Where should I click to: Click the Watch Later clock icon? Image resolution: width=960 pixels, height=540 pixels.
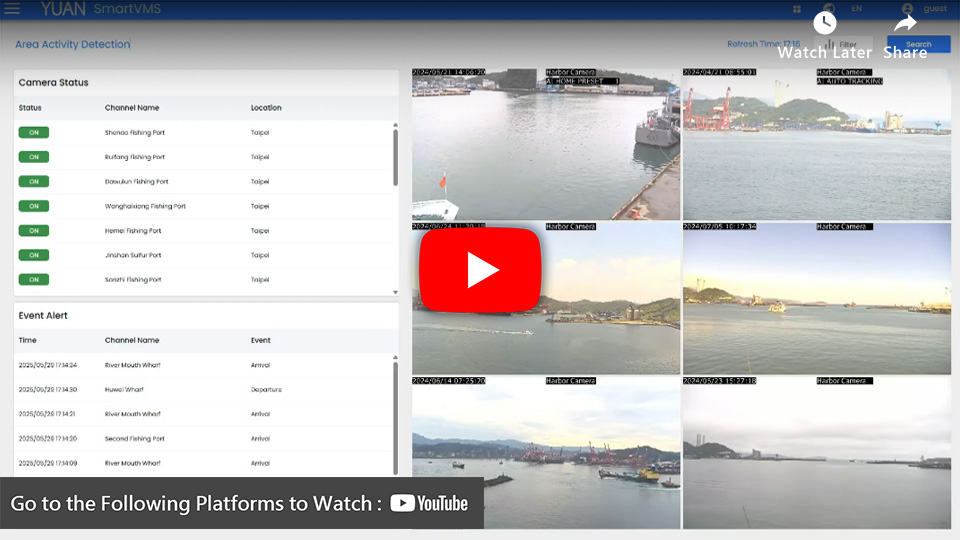(824, 23)
